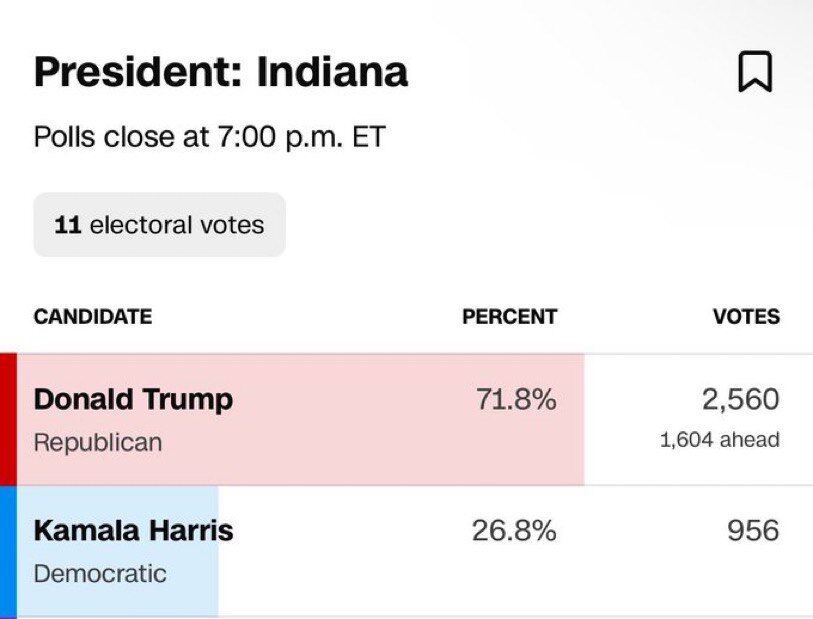Click the red Republican color bar
813x619 pixels.
[8, 419]
